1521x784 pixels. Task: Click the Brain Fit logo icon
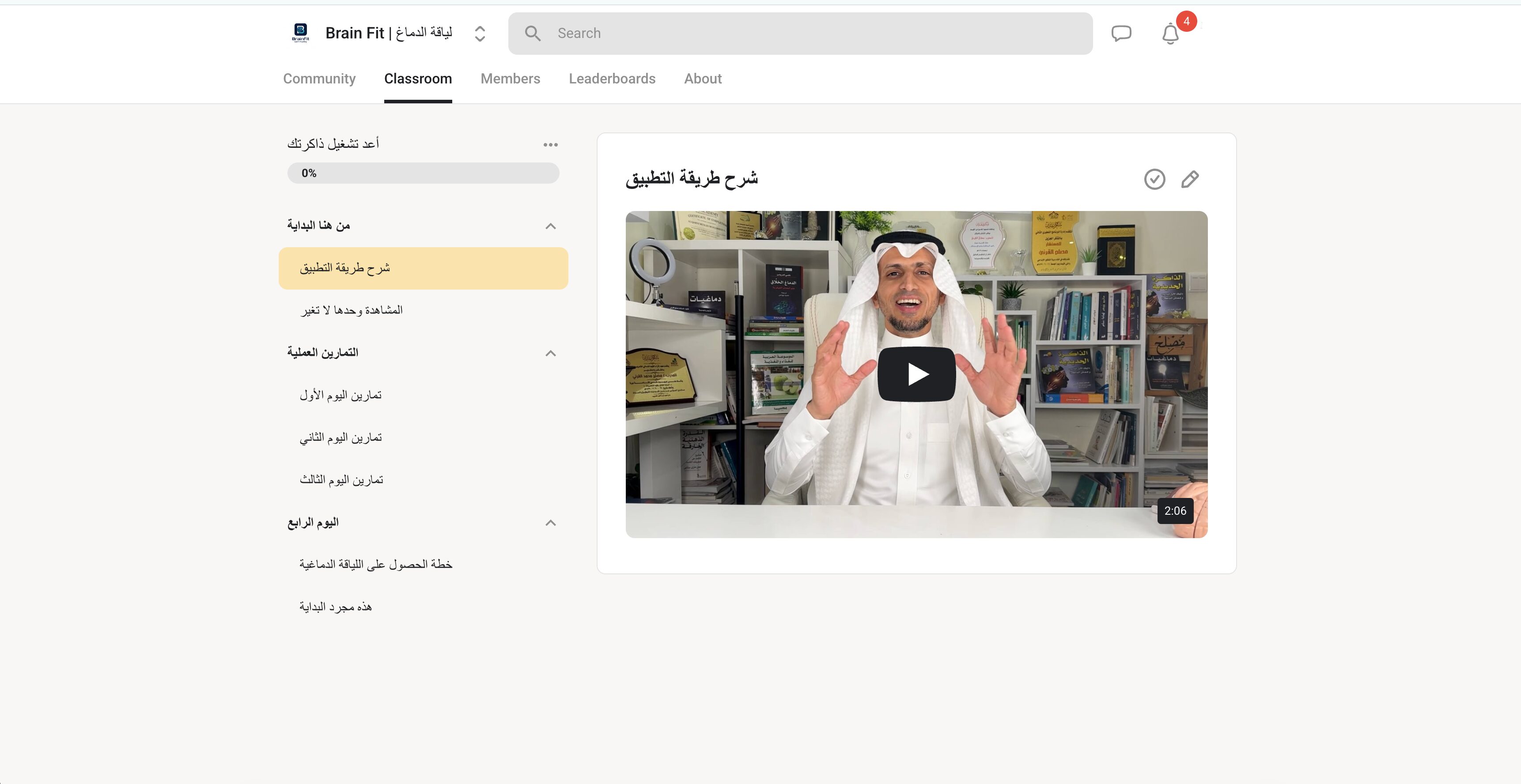(301, 33)
